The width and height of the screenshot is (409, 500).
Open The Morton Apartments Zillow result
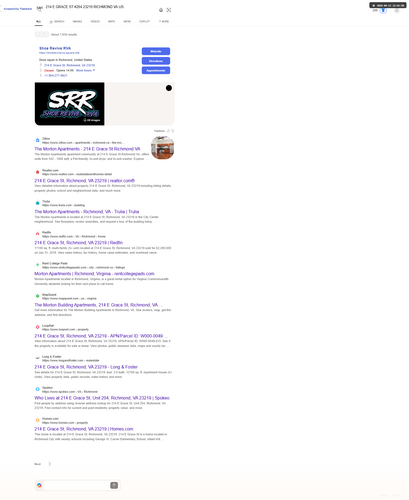(87, 149)
